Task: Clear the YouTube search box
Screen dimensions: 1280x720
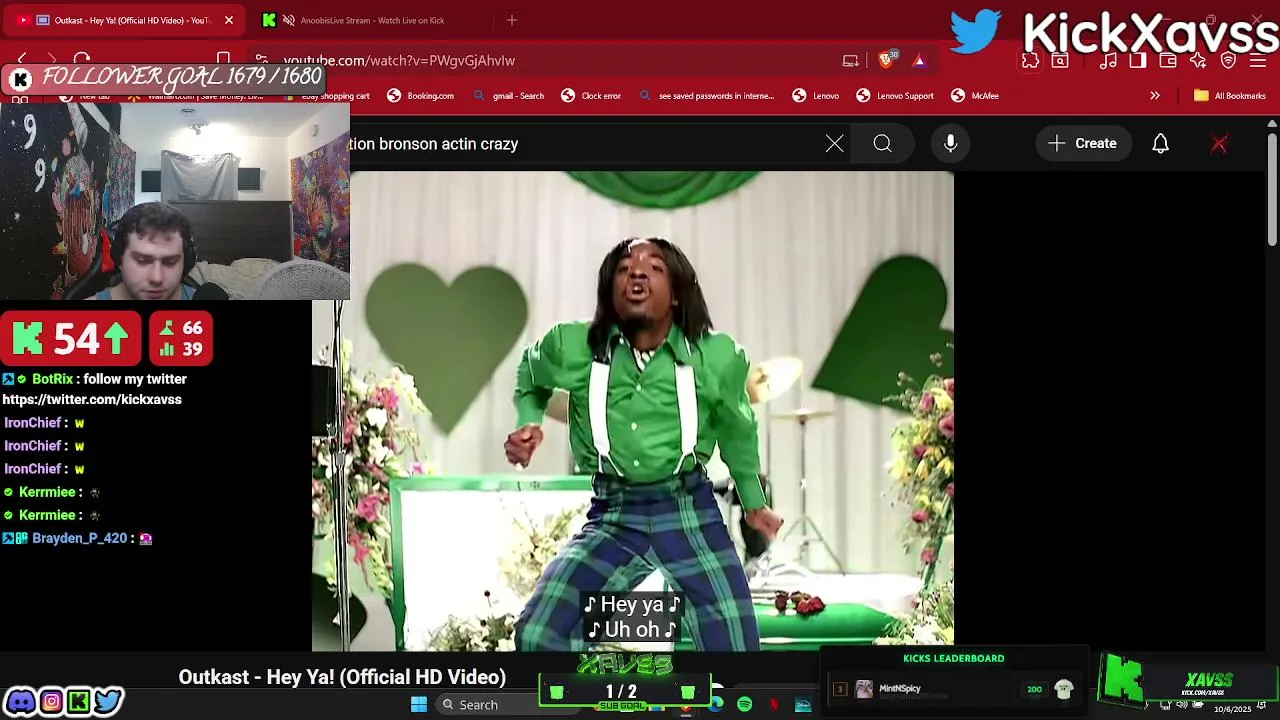Action: pos(835,144)
